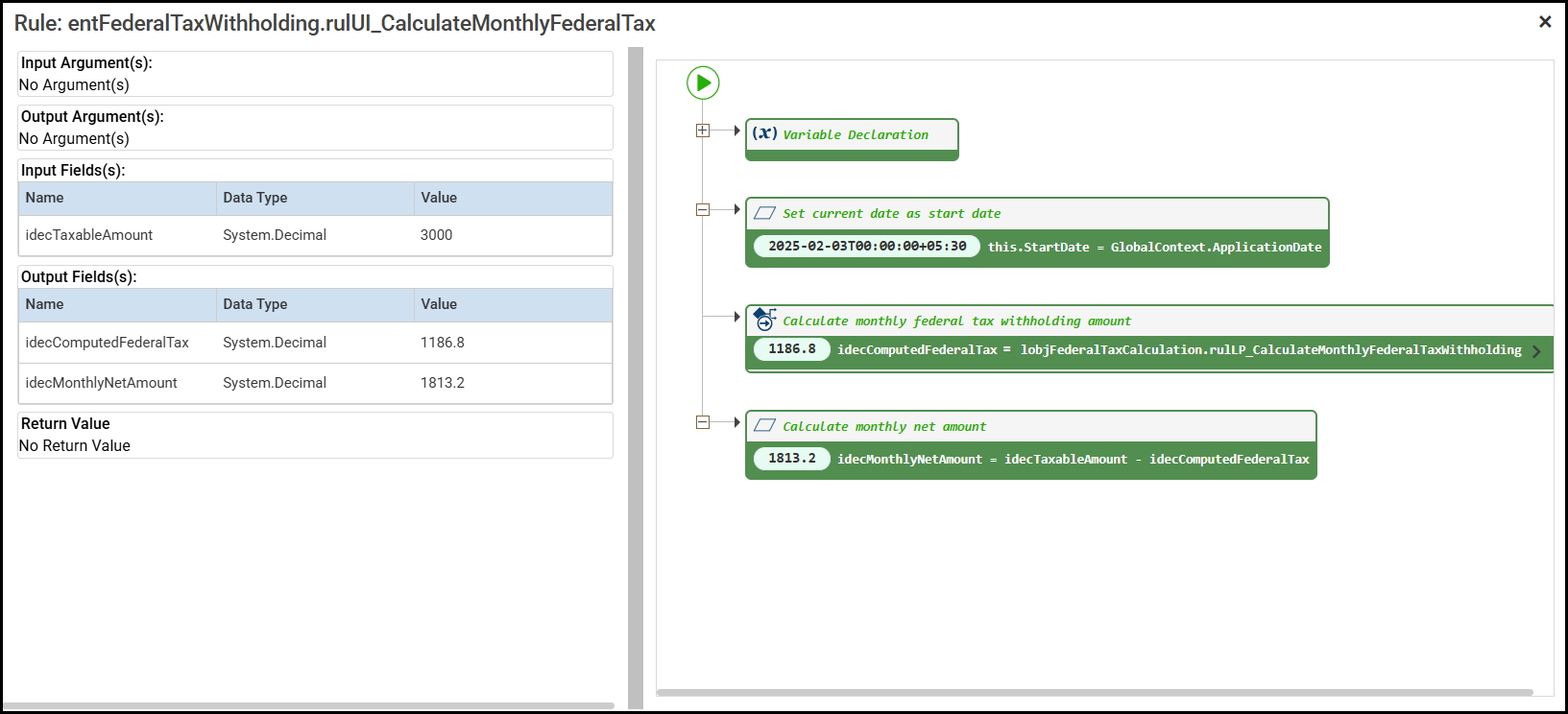Image resolution: width=1568 pixels, height=714 pixels.
Task: Click the assignment icon beside Calculate monthly net
Action: click(764, 425)
